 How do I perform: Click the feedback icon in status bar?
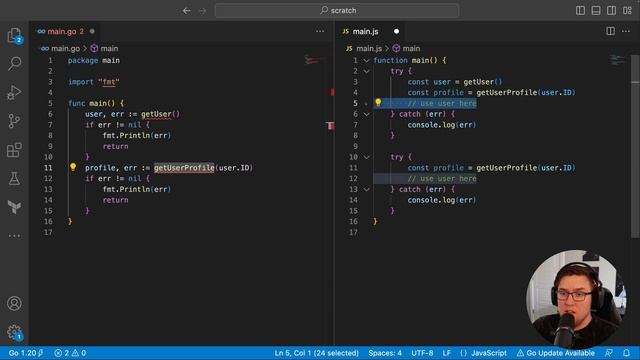point(609,353)
